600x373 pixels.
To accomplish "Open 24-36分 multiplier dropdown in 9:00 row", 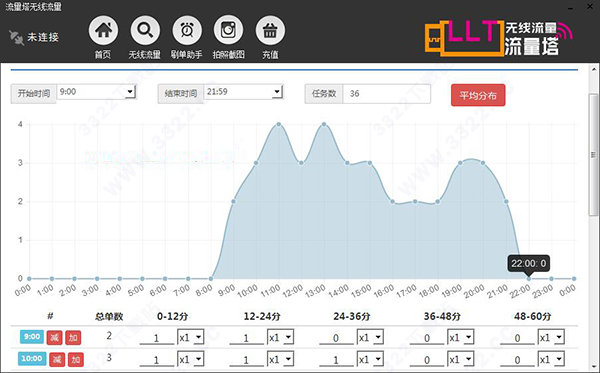I will point(370,337).
